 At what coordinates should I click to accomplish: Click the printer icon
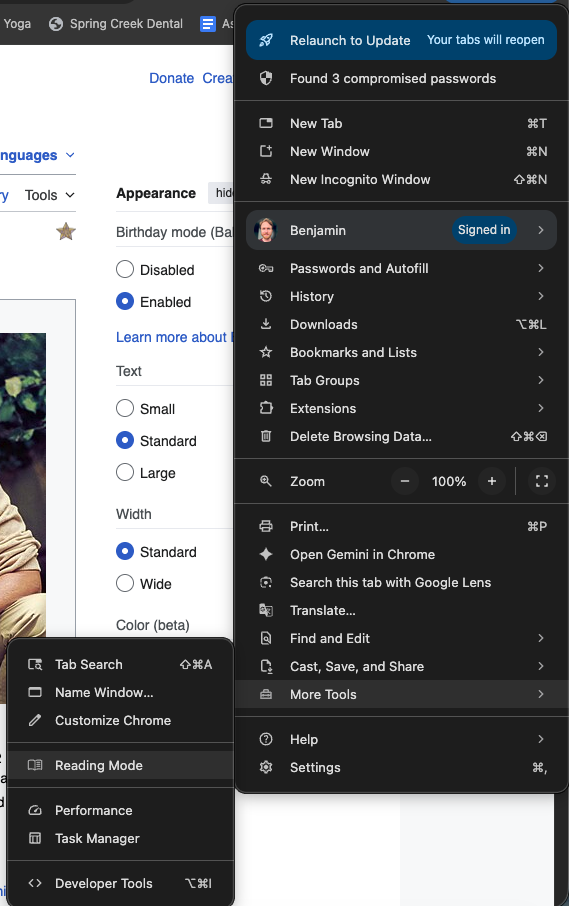pyautogui.click(x=266, y=526)
